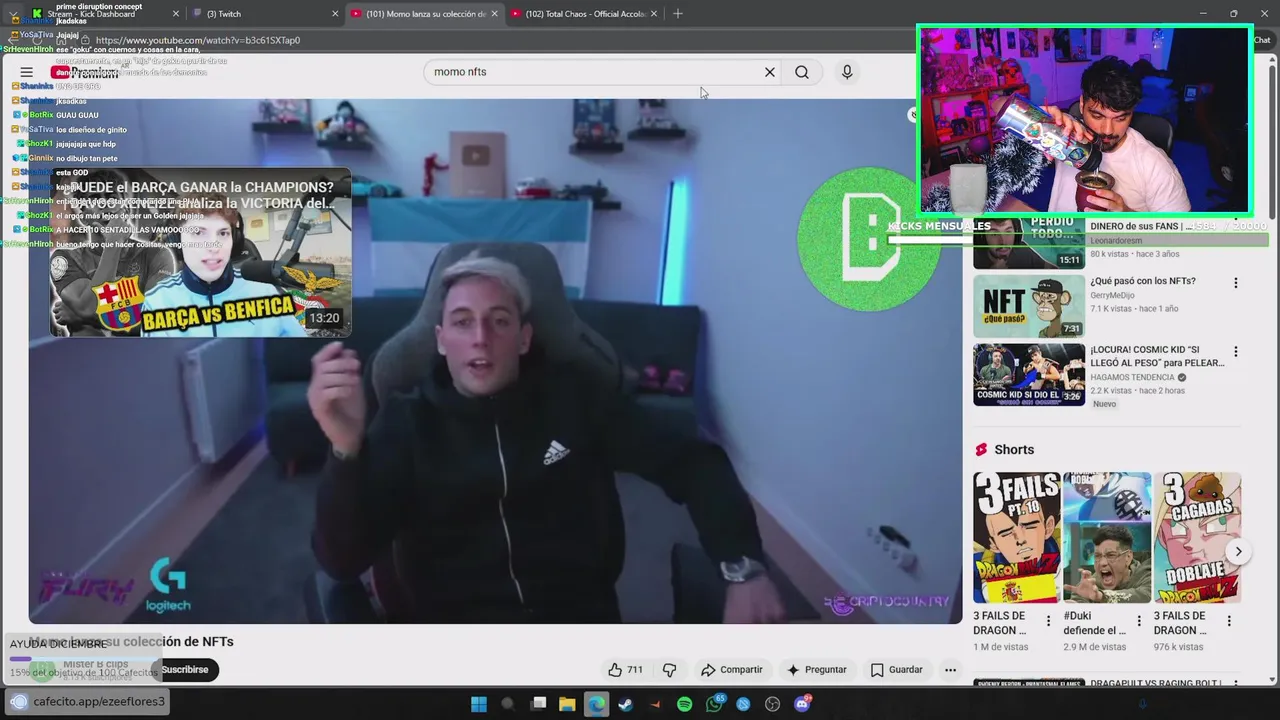1280x720 pixels.
Task: Open options for first 3 FAILS short
Action: [1048, 621]
